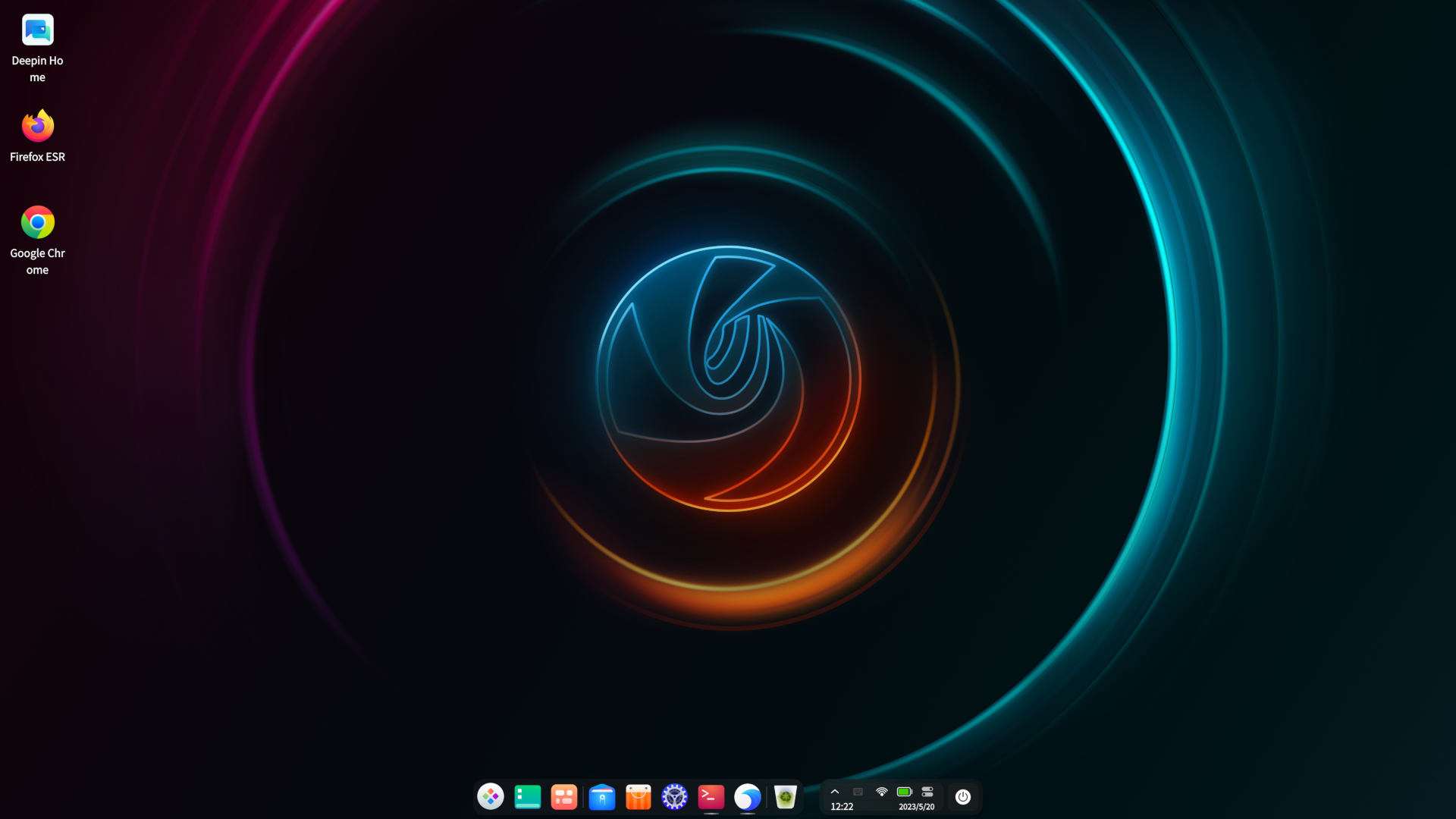Screen dimensions: 1456x819
Task: Toggle Wi-Fi from the system tray
Action: pos(881,791)
